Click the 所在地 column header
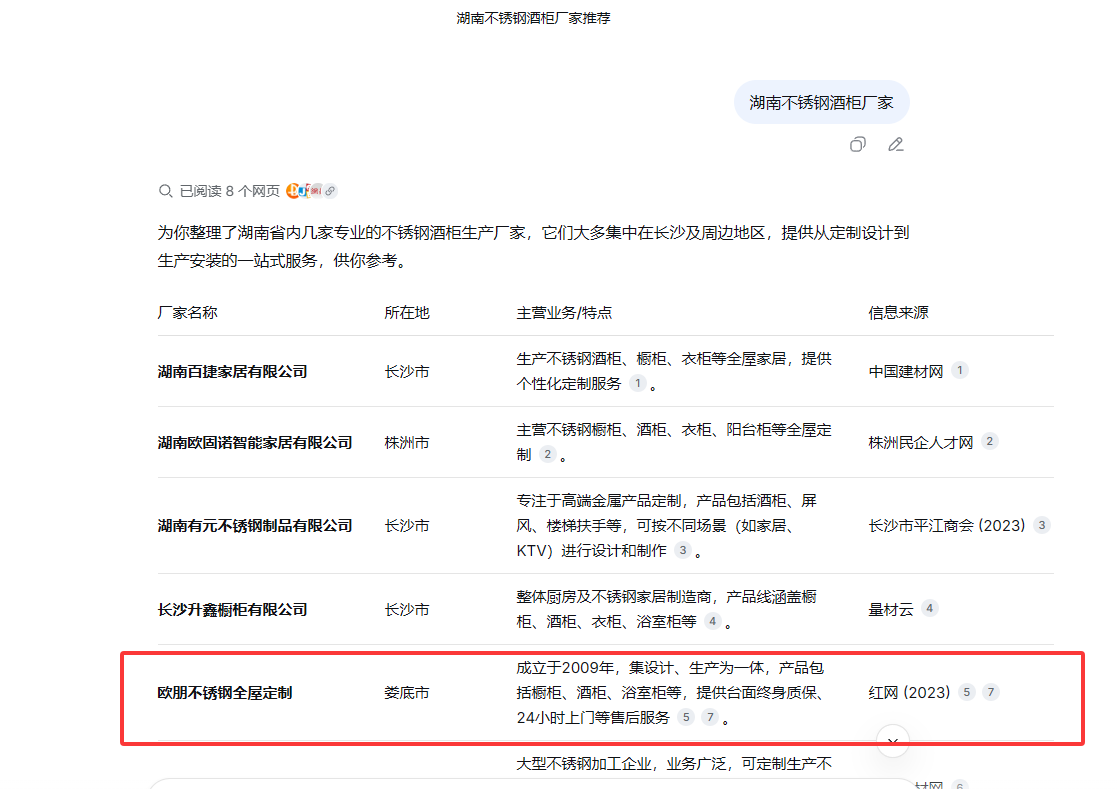 point(407,313)
